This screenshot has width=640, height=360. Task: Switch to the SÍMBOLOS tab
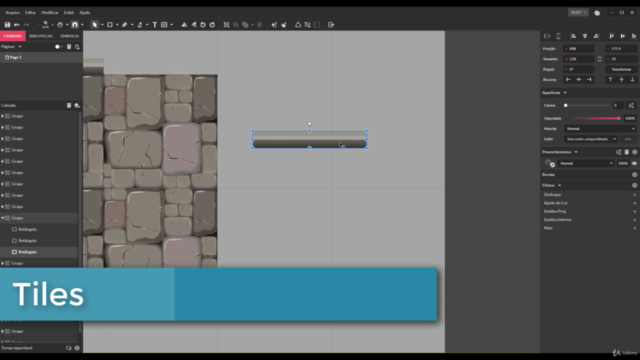click(69, 36)
